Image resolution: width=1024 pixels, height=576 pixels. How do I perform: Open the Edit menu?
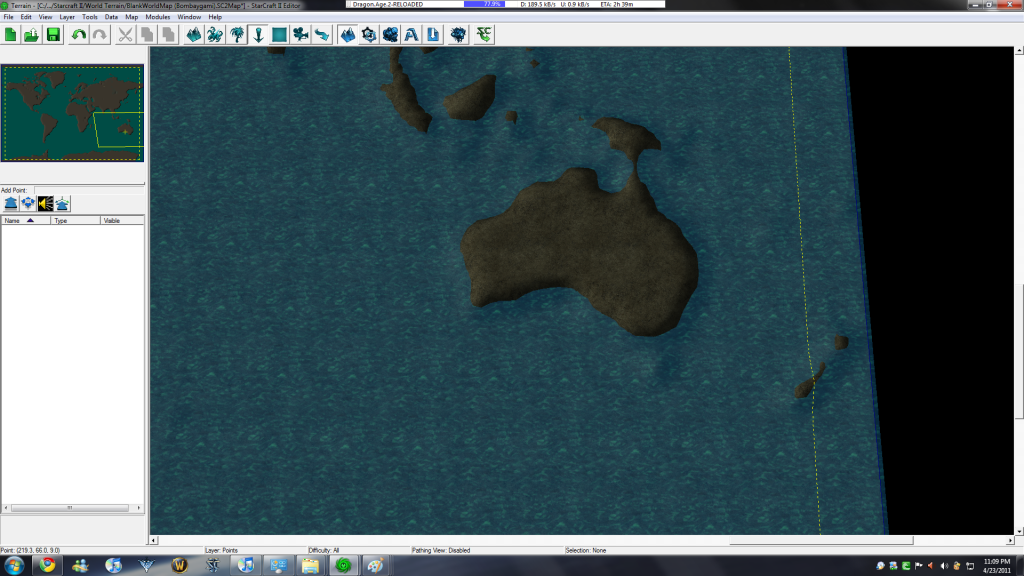coord(26,17)
